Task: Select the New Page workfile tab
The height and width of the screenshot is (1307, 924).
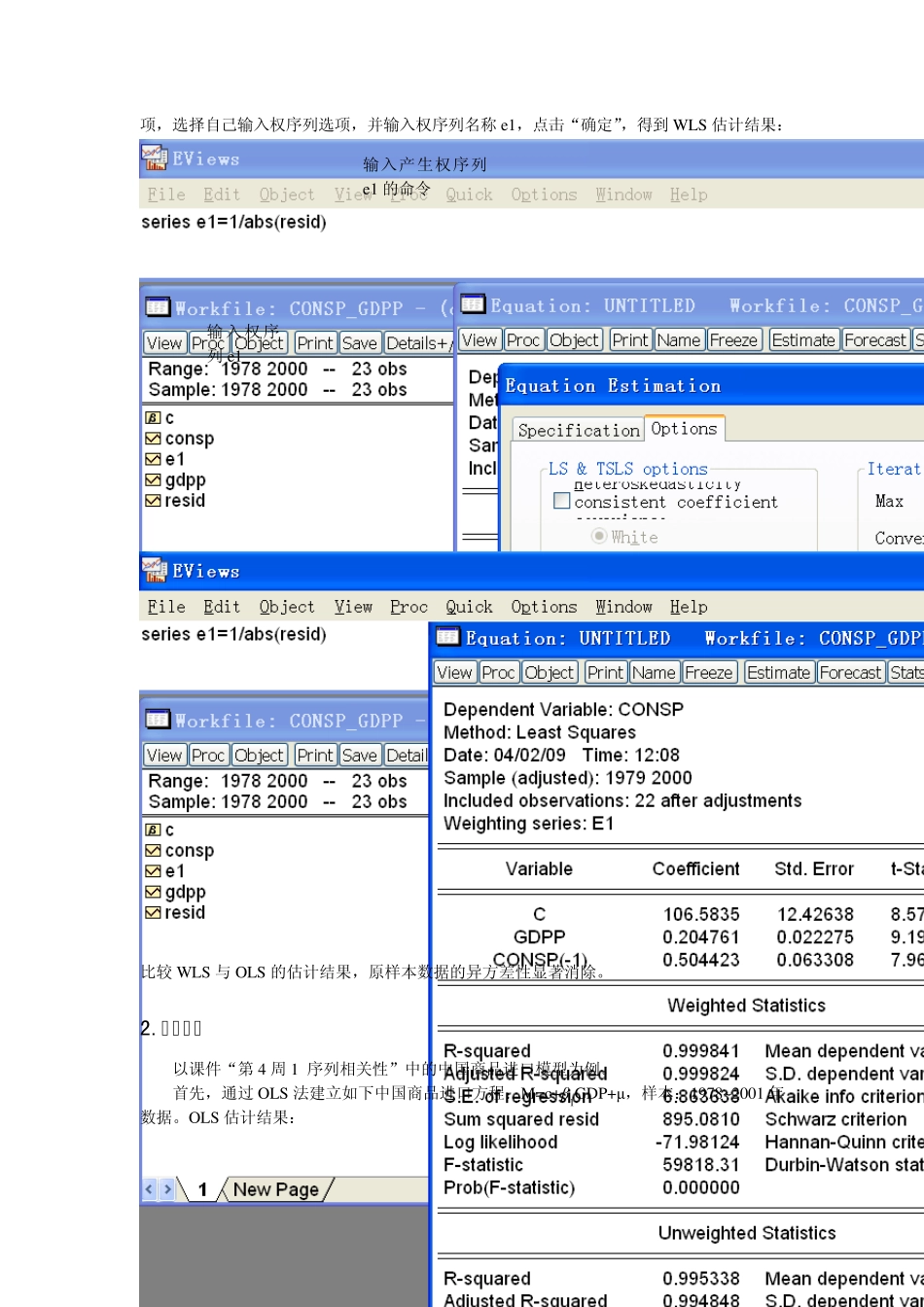Action: coord(276,1189)
